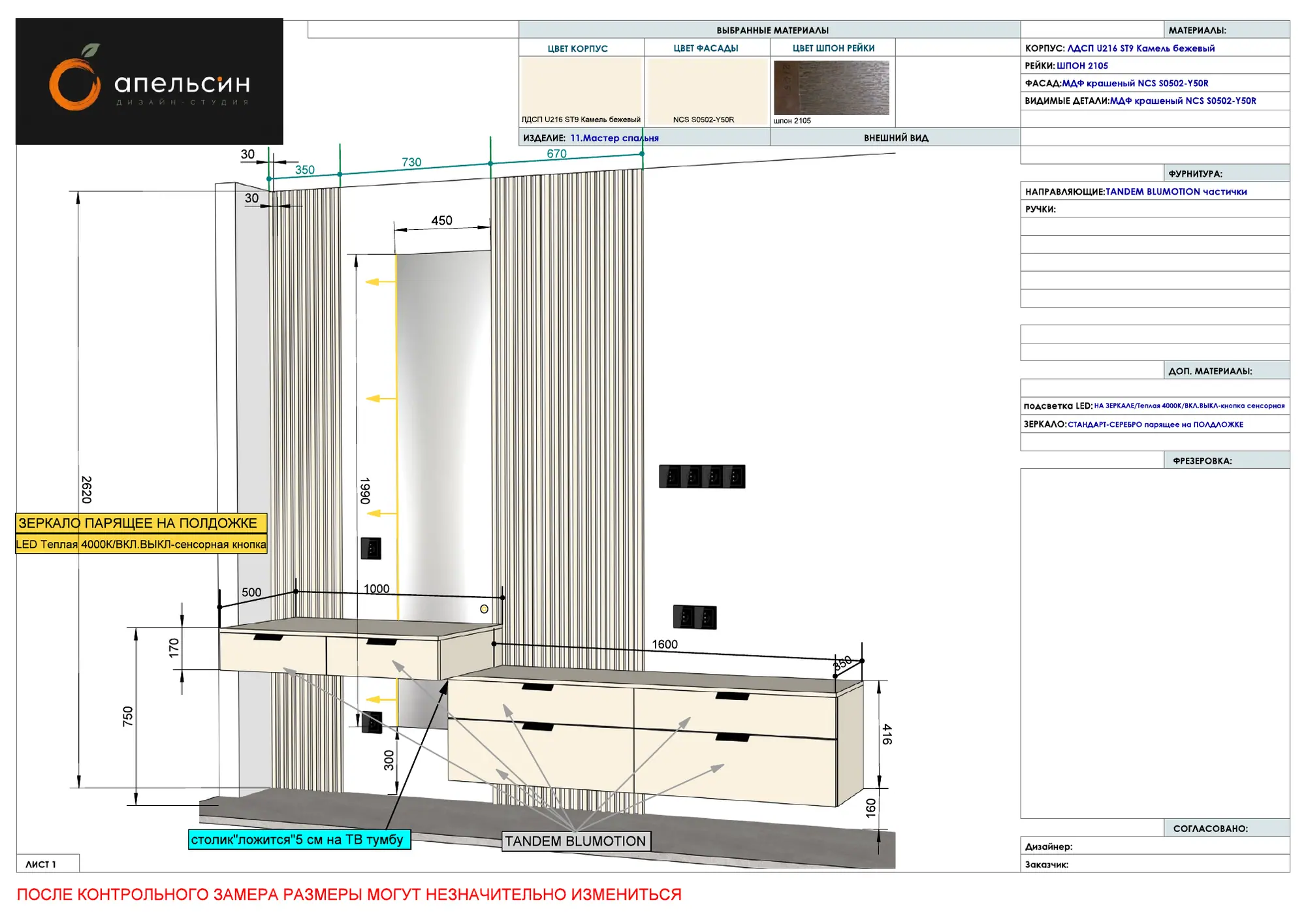Click the LED Теплая 4000К yellow note
Screen dimensions: 1306x924
[141, 544]
